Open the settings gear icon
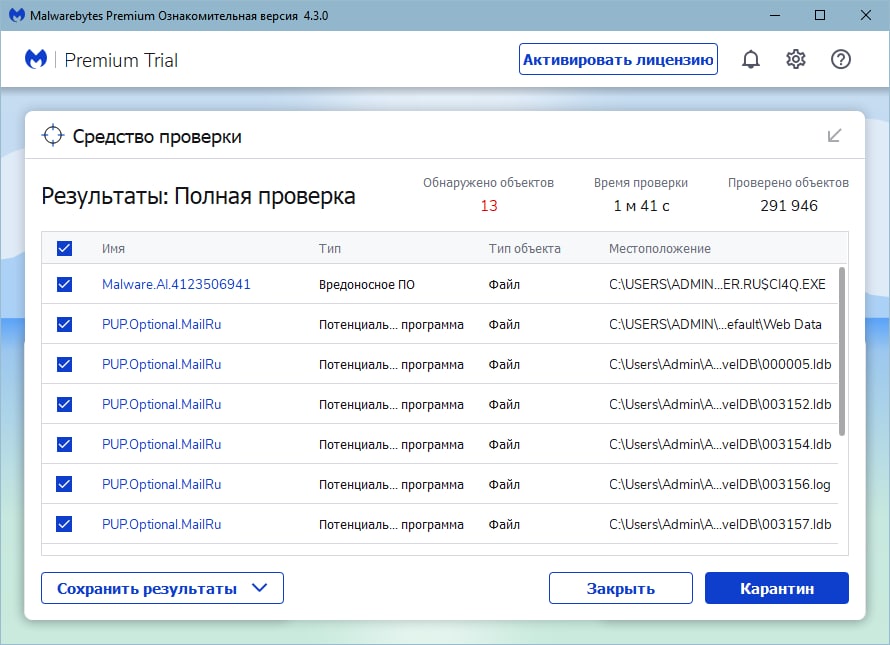The height and width of the screenshot is (645, 890). click(795, 59)
